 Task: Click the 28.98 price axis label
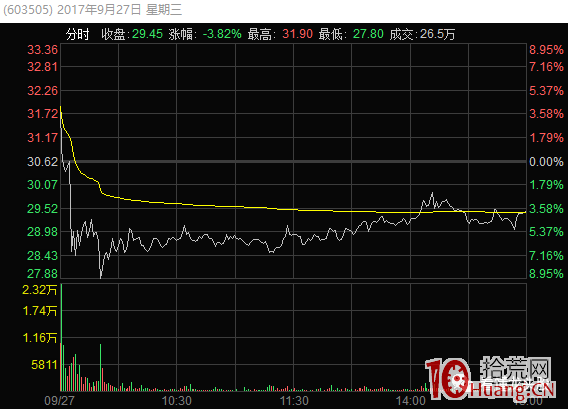pos(42,231)
